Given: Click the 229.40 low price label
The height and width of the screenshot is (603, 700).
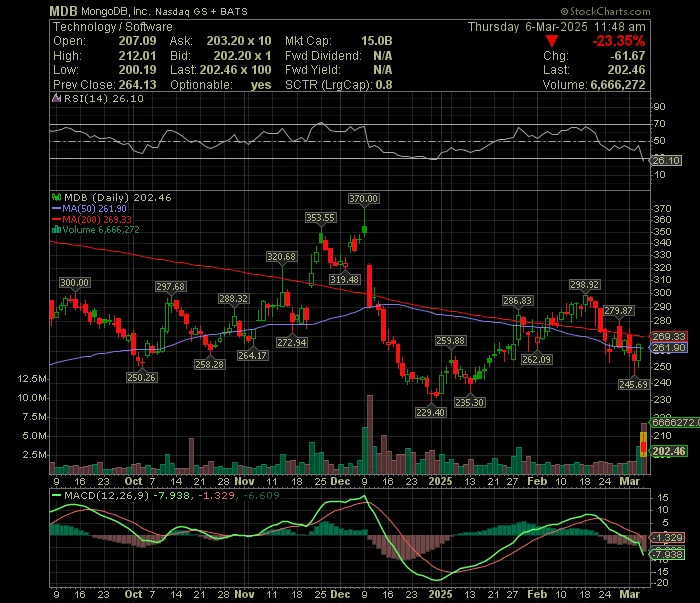Looking at the screenshot, I should [x=430, y=412].
